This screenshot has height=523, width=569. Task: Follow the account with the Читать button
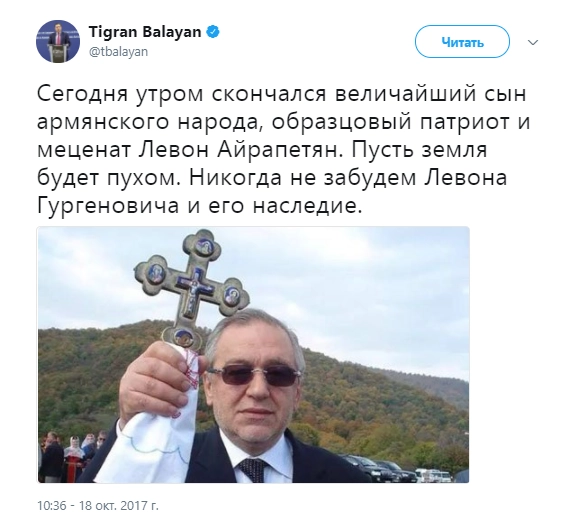point(462,42)
